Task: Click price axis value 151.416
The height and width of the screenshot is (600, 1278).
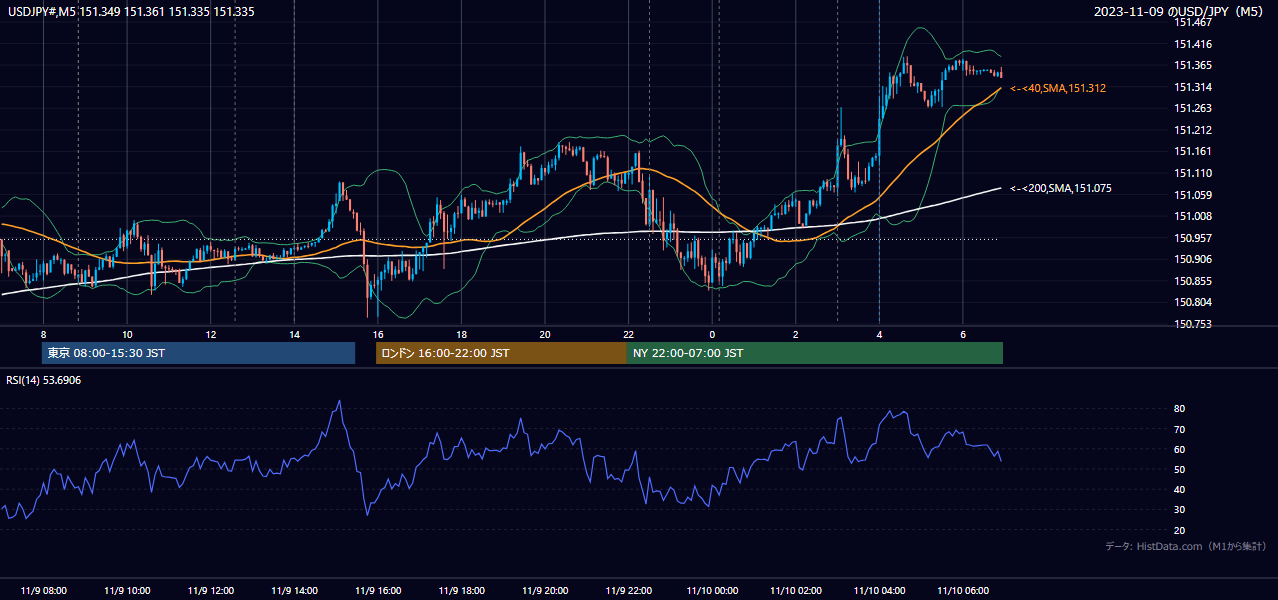Action: click(x=1192, y=44)
